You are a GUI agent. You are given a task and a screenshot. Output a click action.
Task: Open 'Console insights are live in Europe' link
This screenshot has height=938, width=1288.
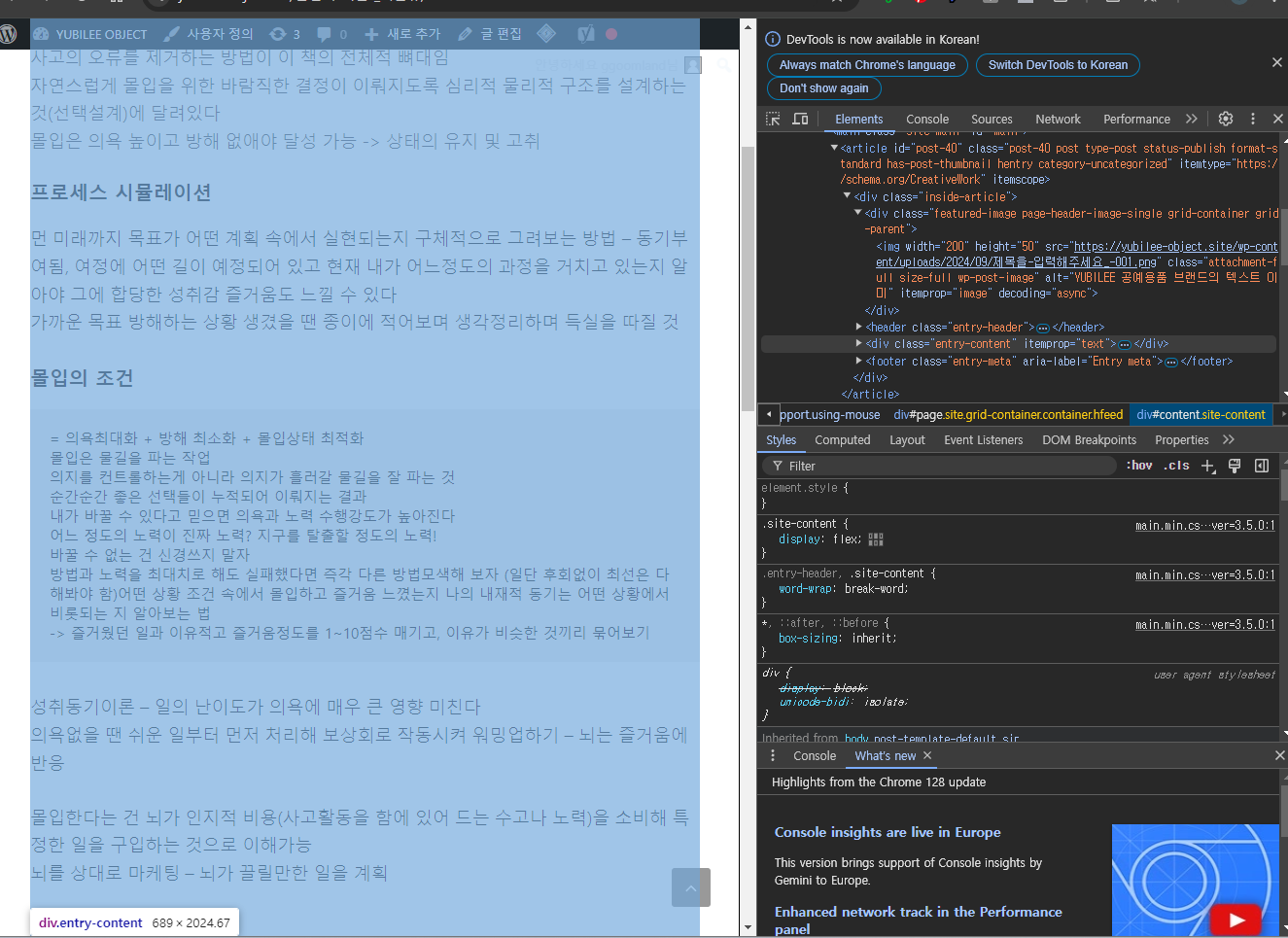[x=887, y=832]
